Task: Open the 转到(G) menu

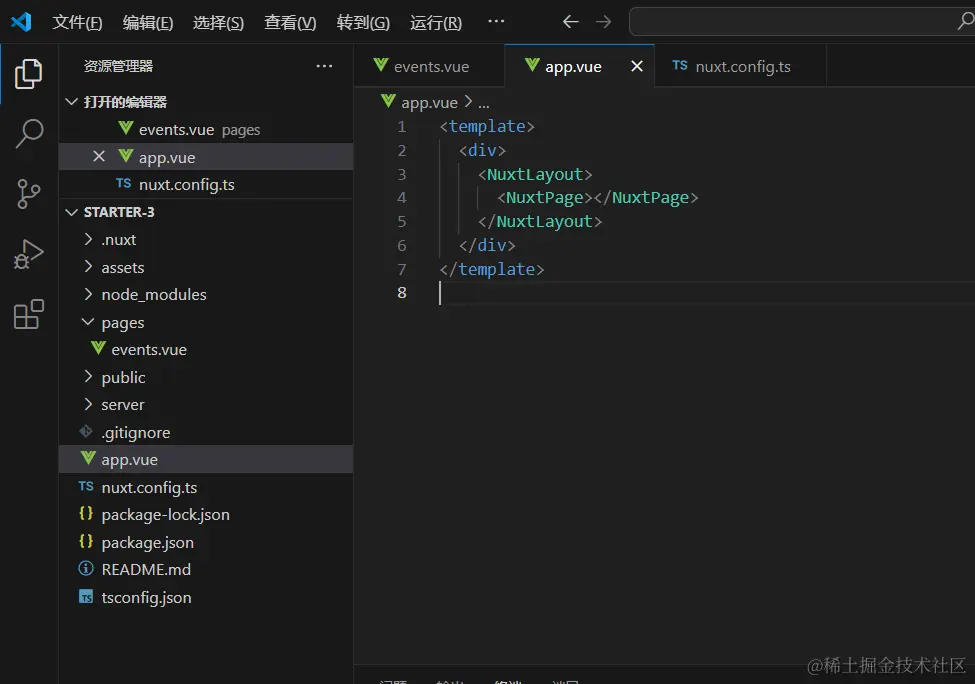Action: coord(363,22)
